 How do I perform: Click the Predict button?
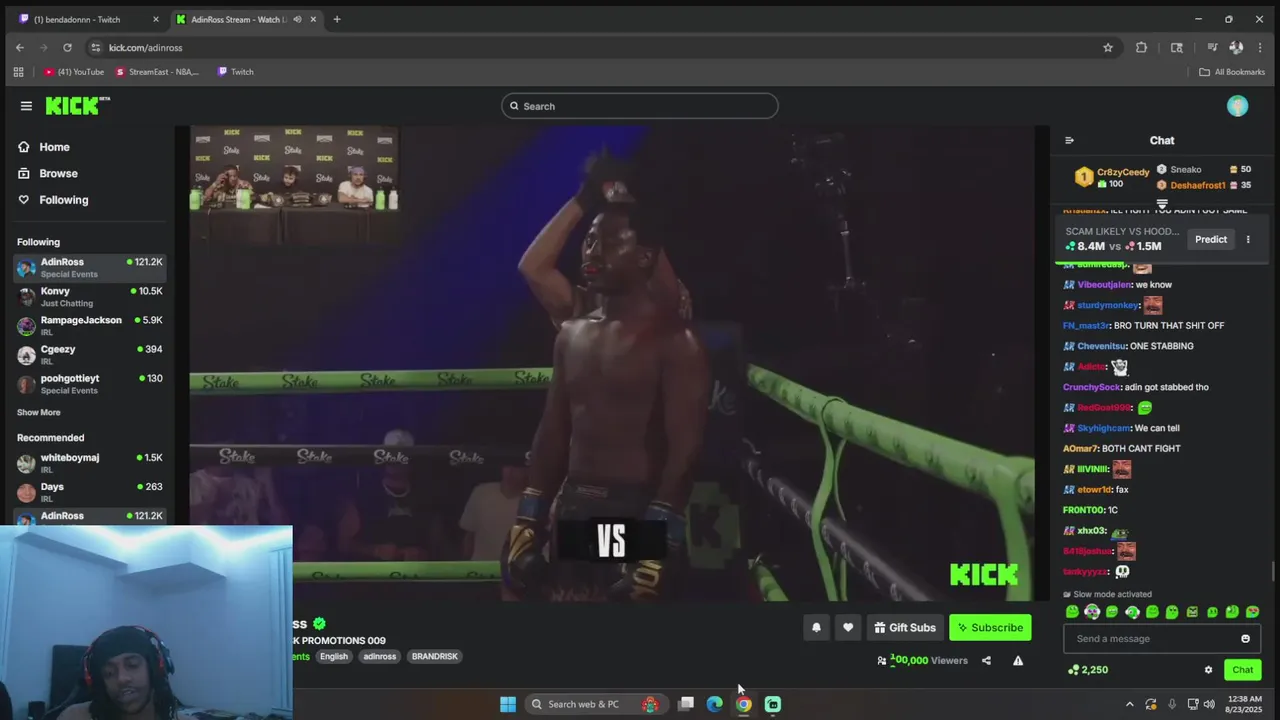point(1210,239)
